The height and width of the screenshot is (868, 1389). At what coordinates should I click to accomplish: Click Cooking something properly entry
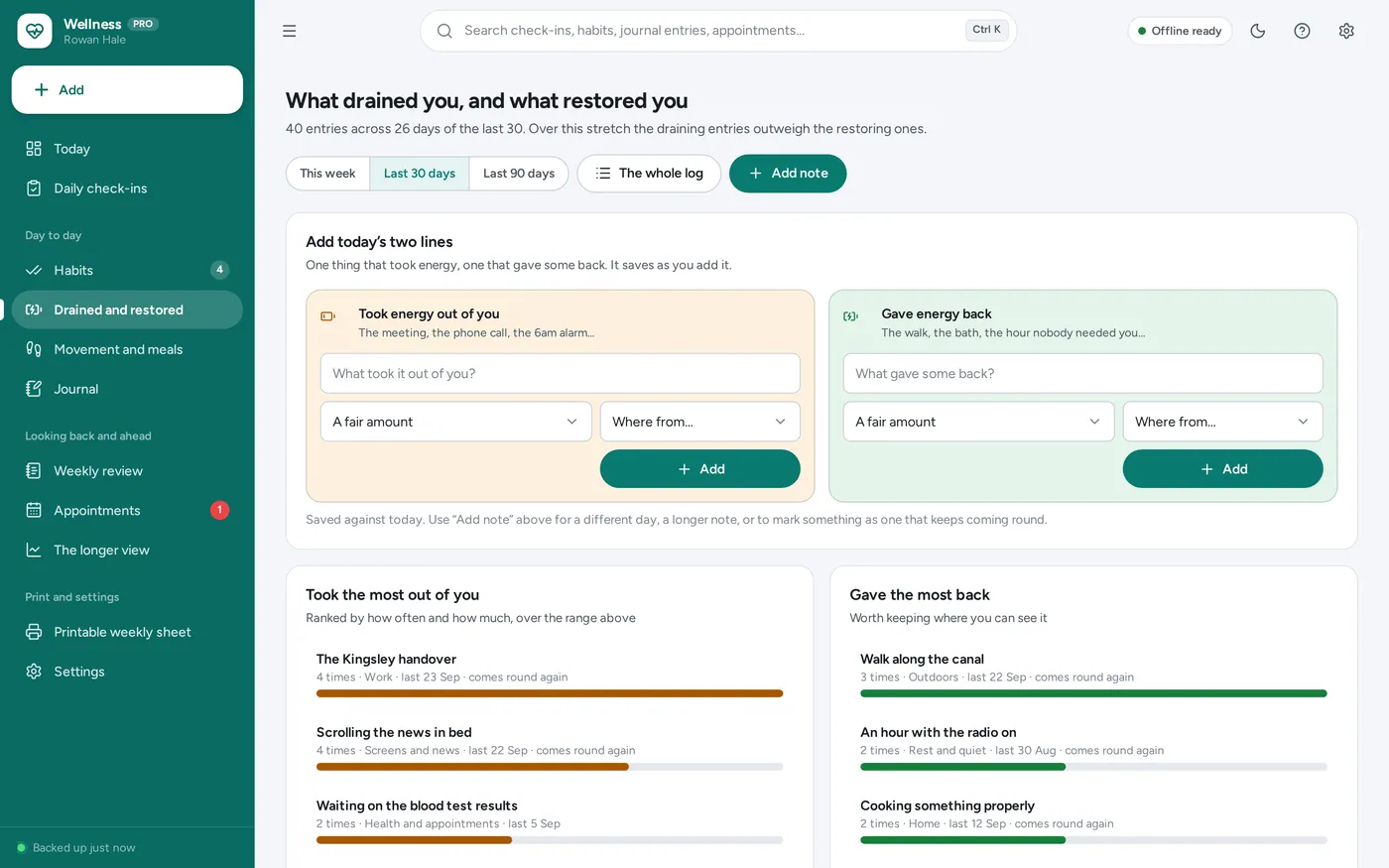click(x=1093, y=823)
